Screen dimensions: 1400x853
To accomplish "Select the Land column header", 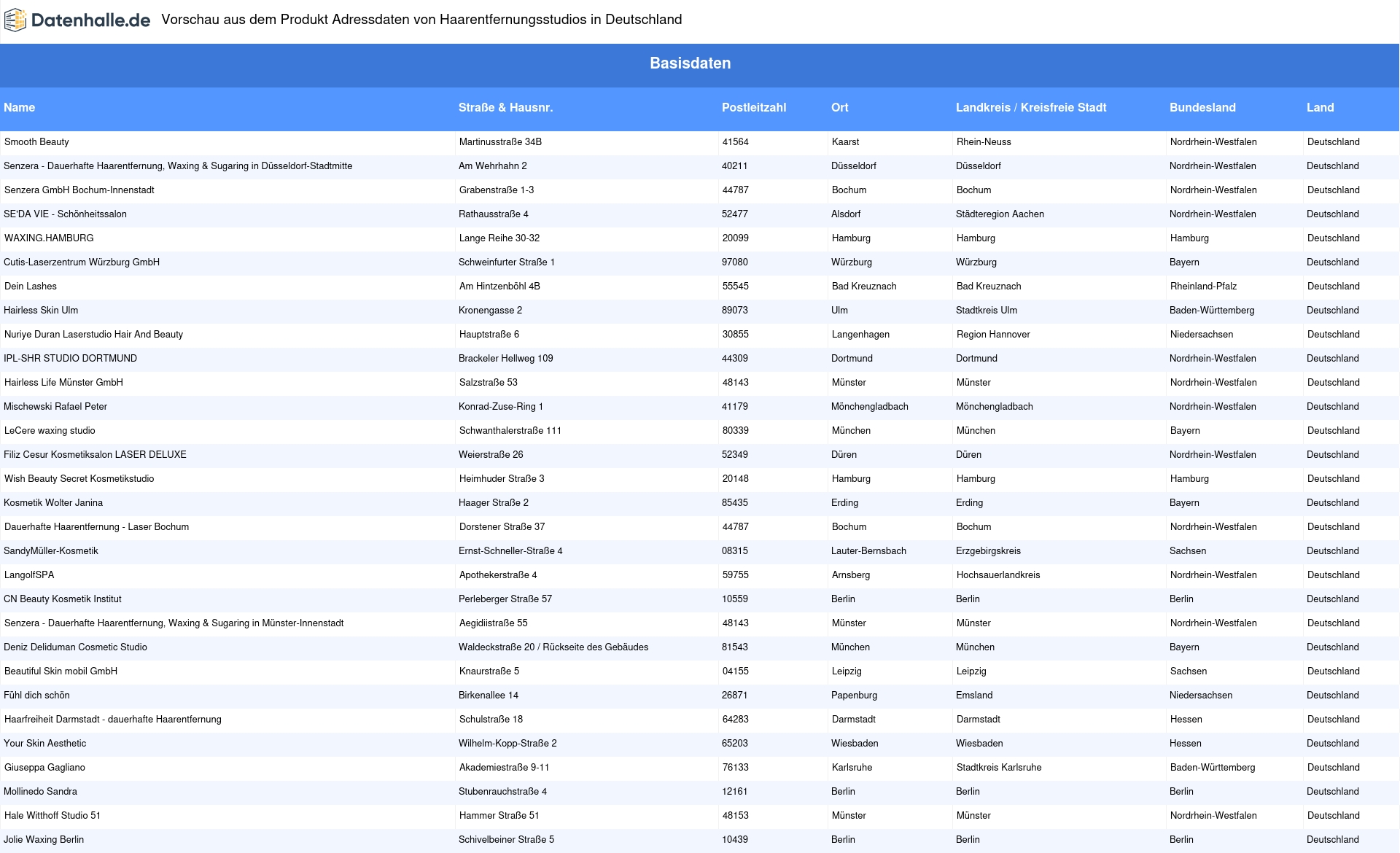I will click(1320, 108).
